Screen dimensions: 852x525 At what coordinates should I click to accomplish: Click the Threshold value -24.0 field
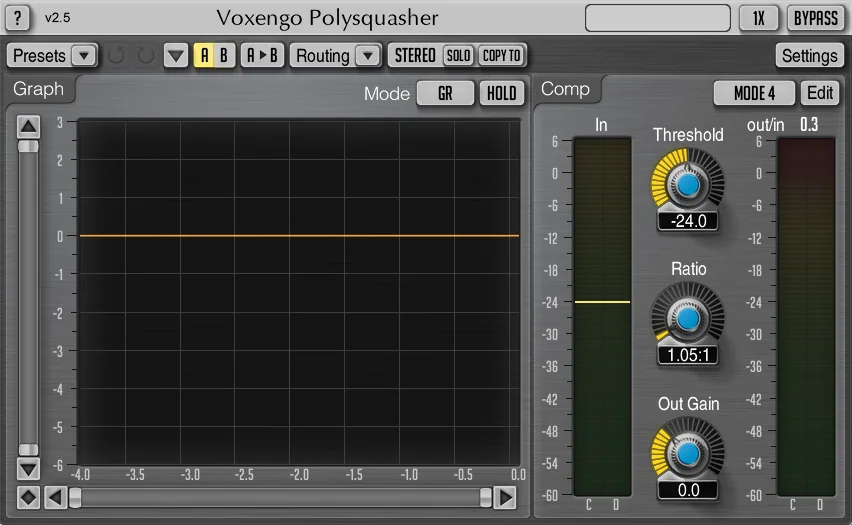pos(688,221)
